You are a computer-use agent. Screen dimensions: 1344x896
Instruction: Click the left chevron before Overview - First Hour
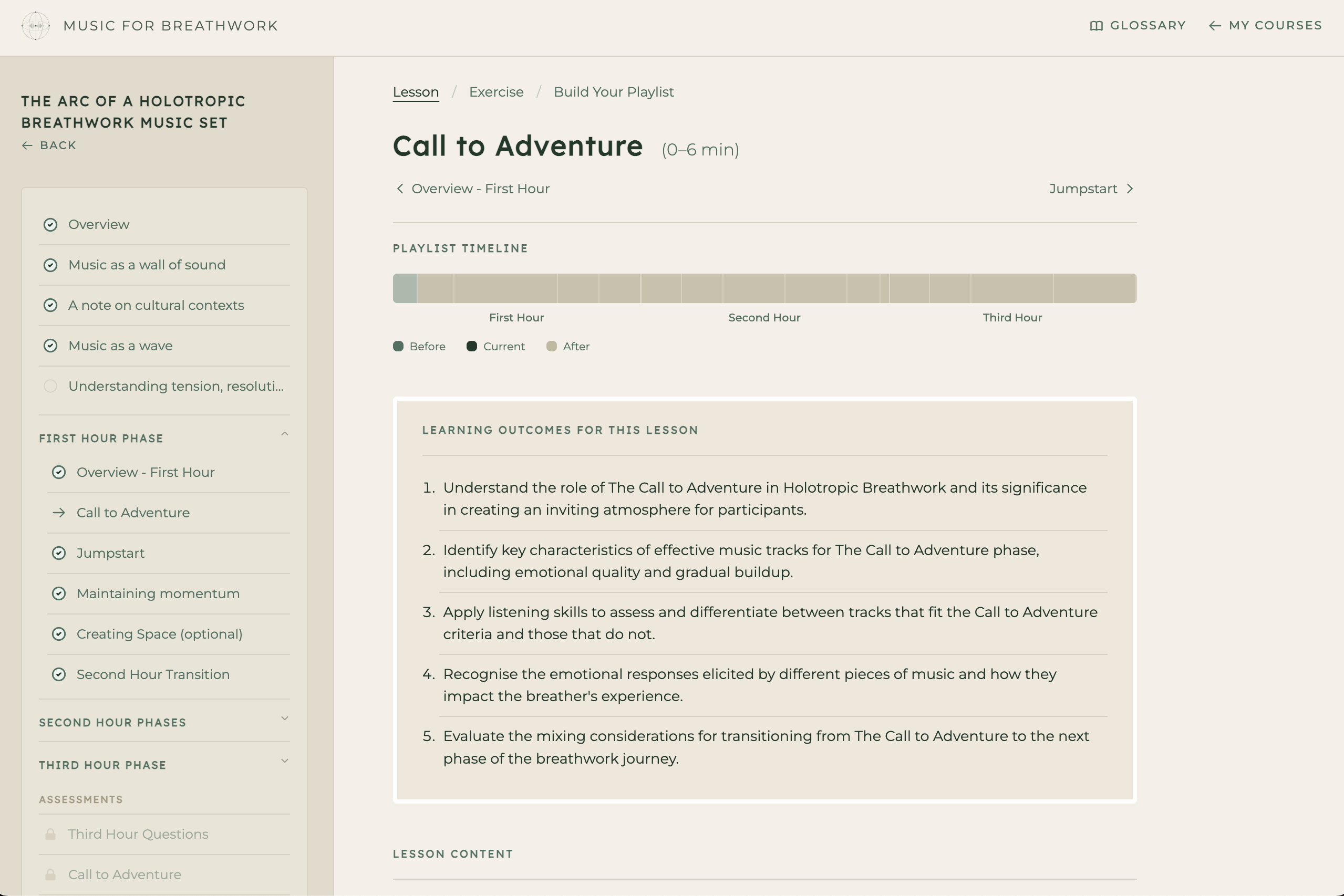point(400,189)
